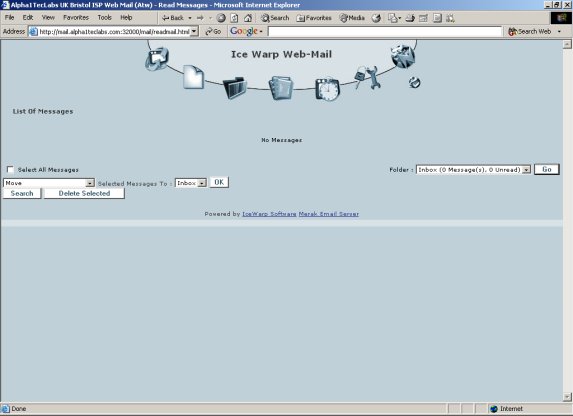This screenshot has width=573, height=416.
Task: Follow the IceWarp Software link
Action: tap(269, 214)
